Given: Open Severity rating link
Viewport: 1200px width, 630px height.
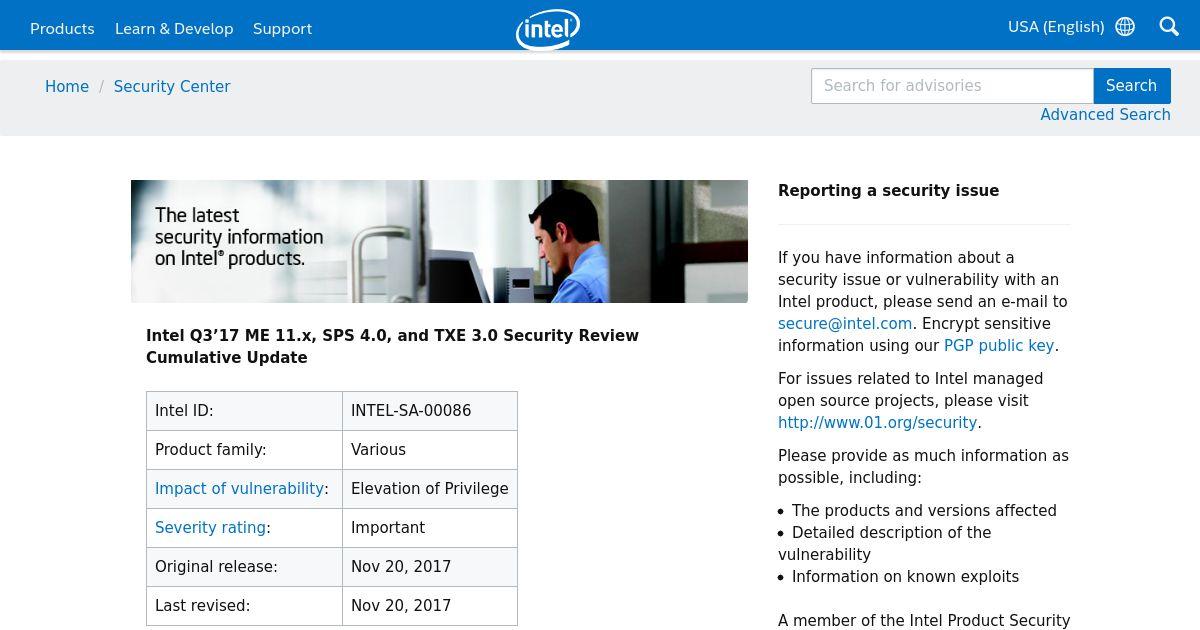Looking at the screenshot, I should click(x=210, y=528).
